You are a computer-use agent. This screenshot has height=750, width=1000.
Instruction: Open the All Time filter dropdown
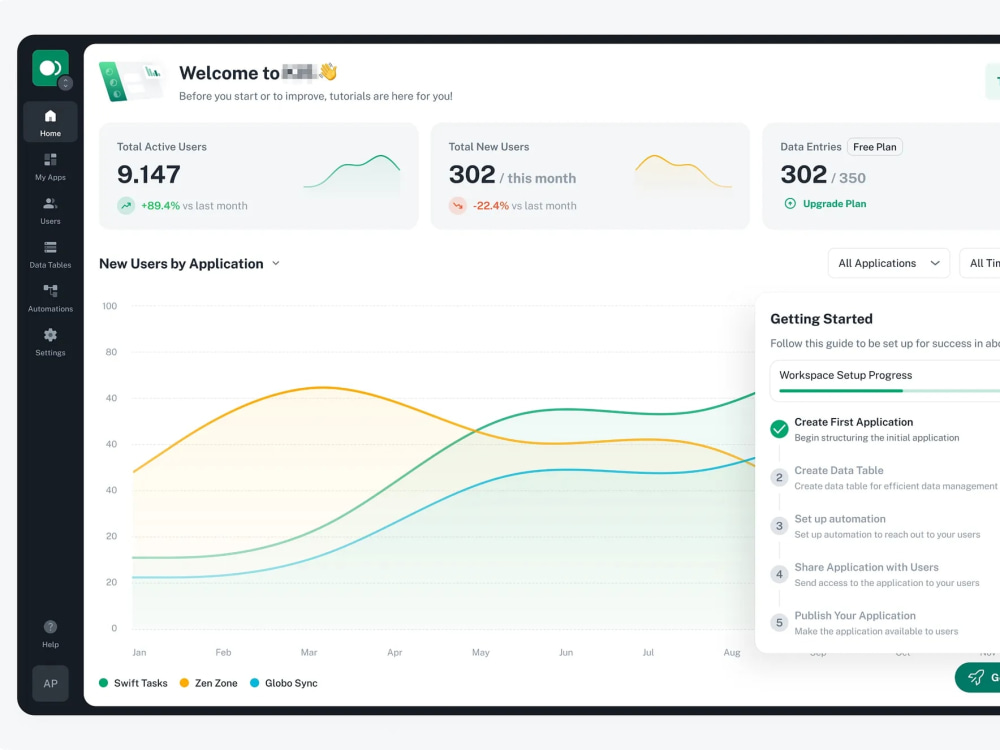coord(980,263)
